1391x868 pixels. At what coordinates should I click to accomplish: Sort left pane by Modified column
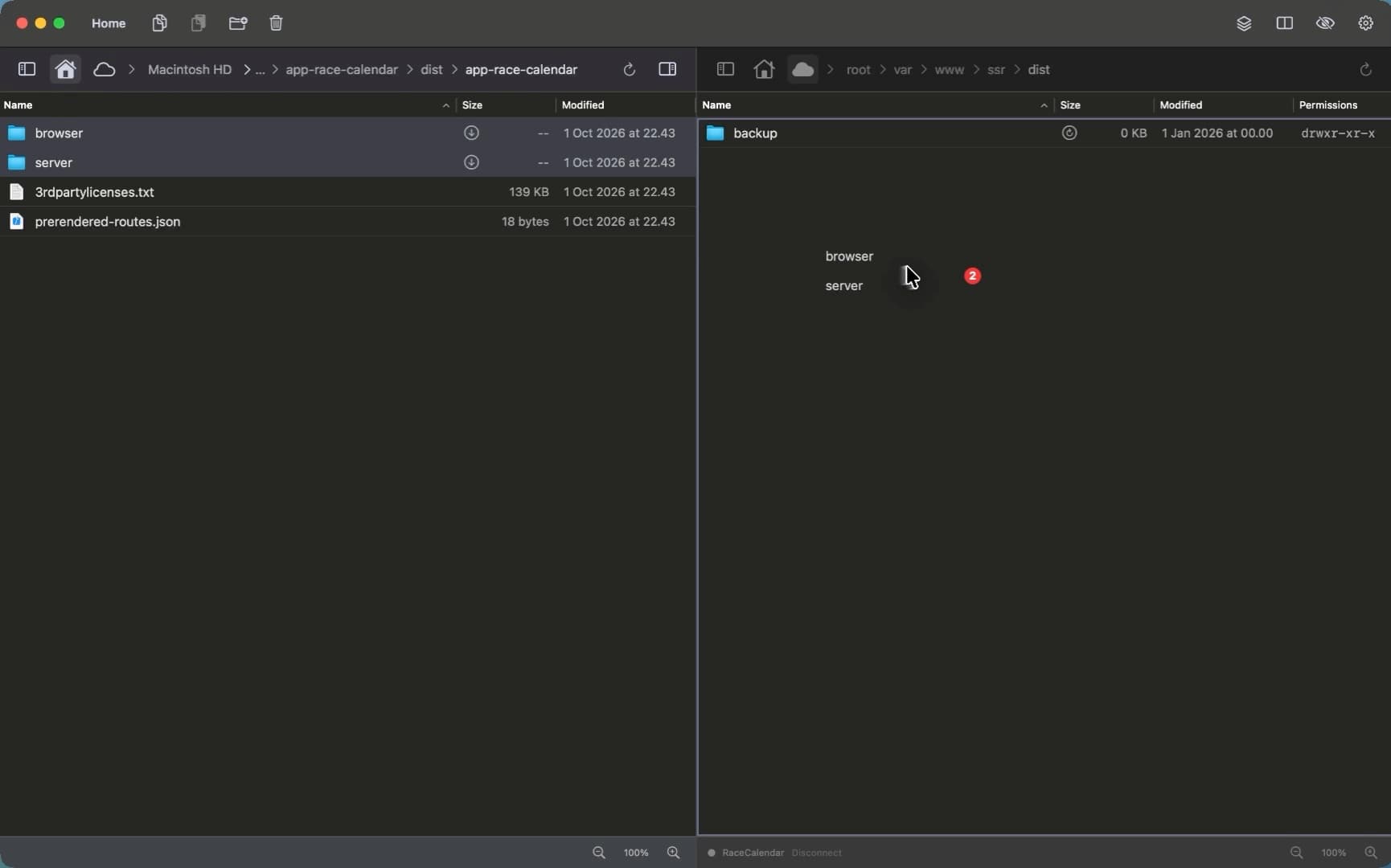point(625,105)
